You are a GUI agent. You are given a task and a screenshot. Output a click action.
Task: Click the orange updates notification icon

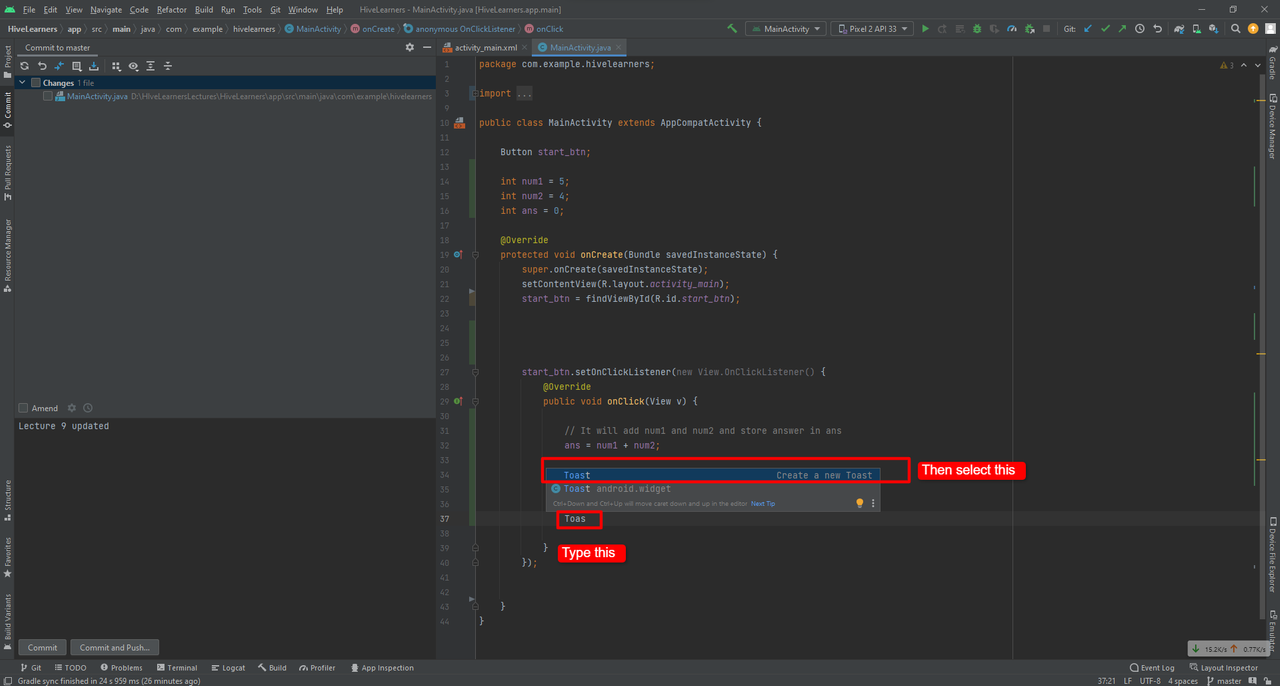pyautogui.click(x=1253, y=29)
